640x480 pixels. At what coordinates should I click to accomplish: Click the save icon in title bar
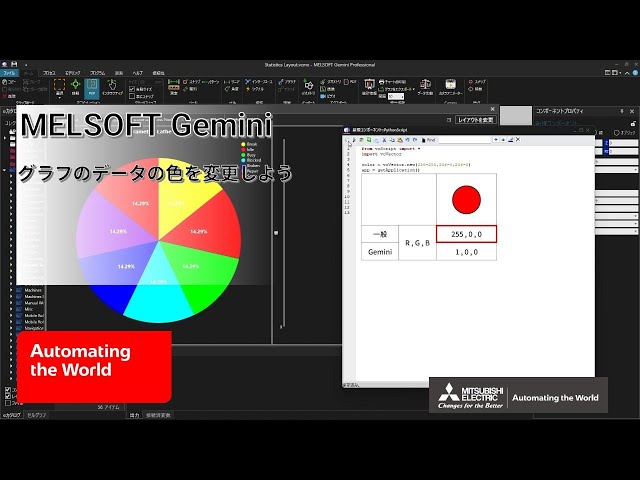coord(14,64)
